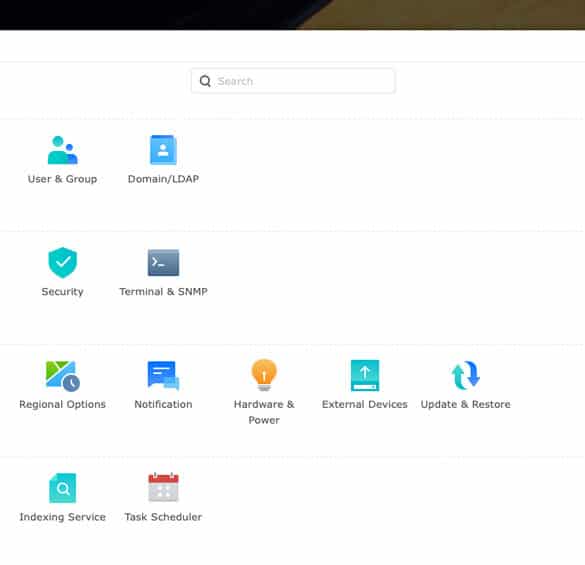Click the "Domain/LDAP" label
Image resolution: width=585 pixels, height=565 pixels.
point(163,179)
